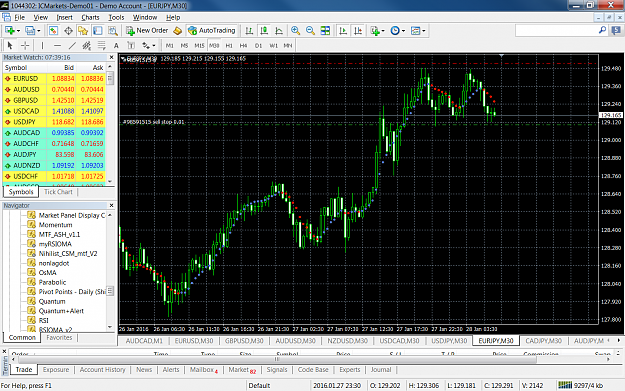Close the Navigator panel
Image resolution: width=625 pixels, height=391 pixels.
point(112,206)
